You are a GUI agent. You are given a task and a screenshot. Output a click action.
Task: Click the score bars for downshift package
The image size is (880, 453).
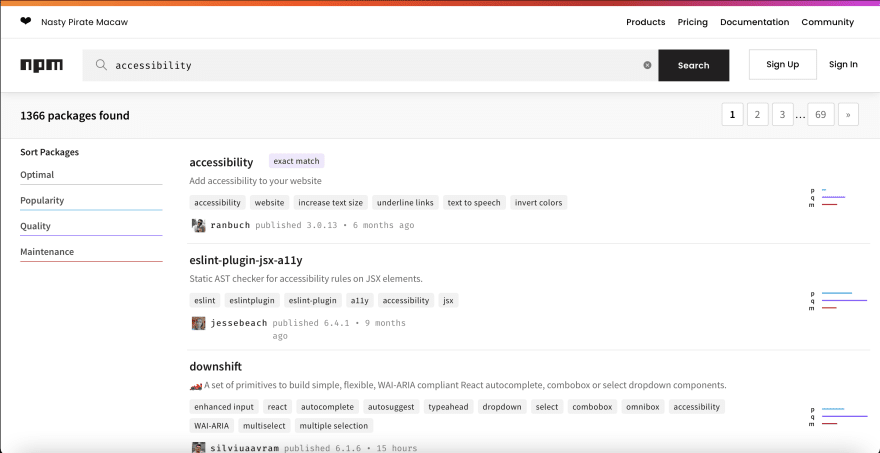coord(838,417)
